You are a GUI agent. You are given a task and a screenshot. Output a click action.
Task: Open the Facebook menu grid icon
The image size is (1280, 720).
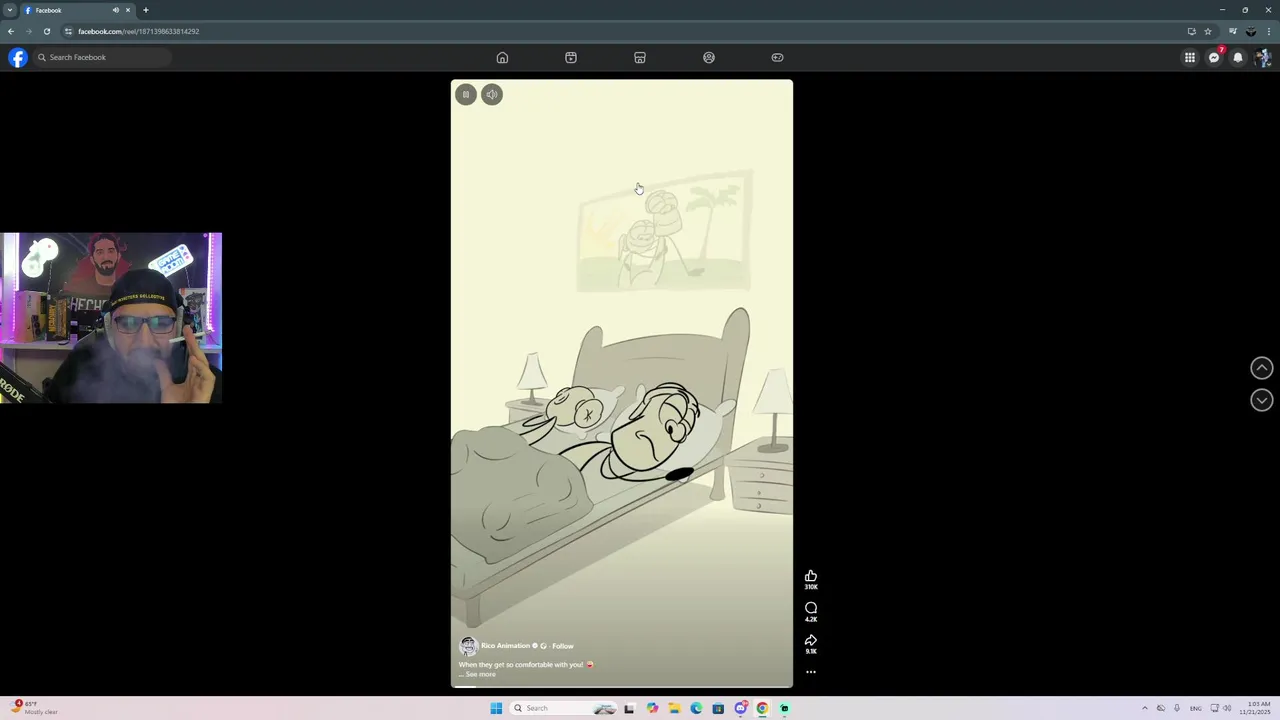[1190, 57]
